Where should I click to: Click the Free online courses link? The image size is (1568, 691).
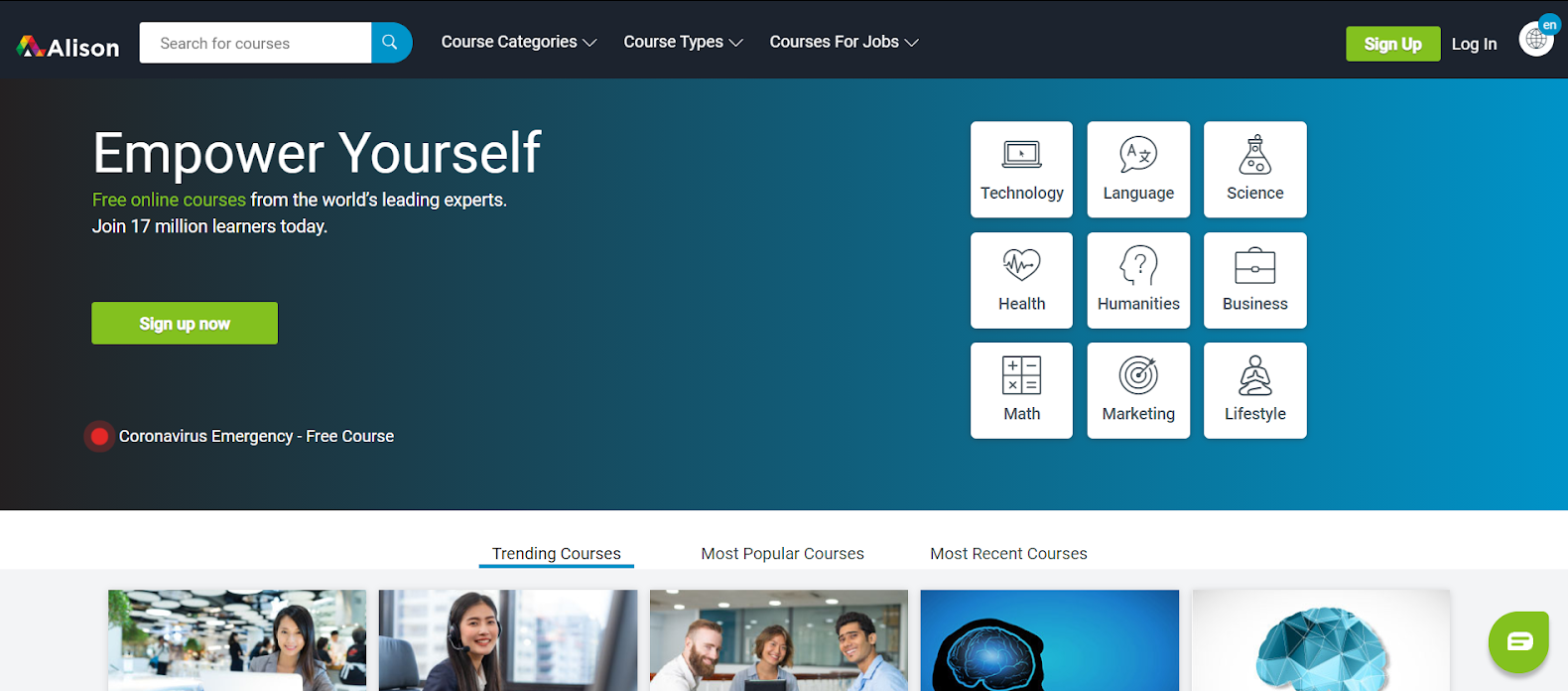pos(169,200)
